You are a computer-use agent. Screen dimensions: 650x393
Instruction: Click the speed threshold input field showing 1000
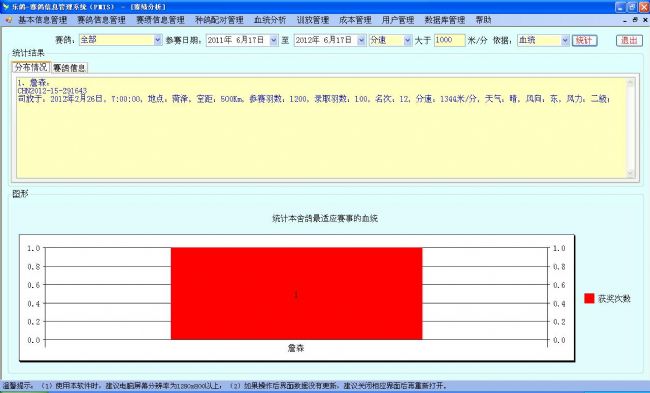tap(450, 40)
